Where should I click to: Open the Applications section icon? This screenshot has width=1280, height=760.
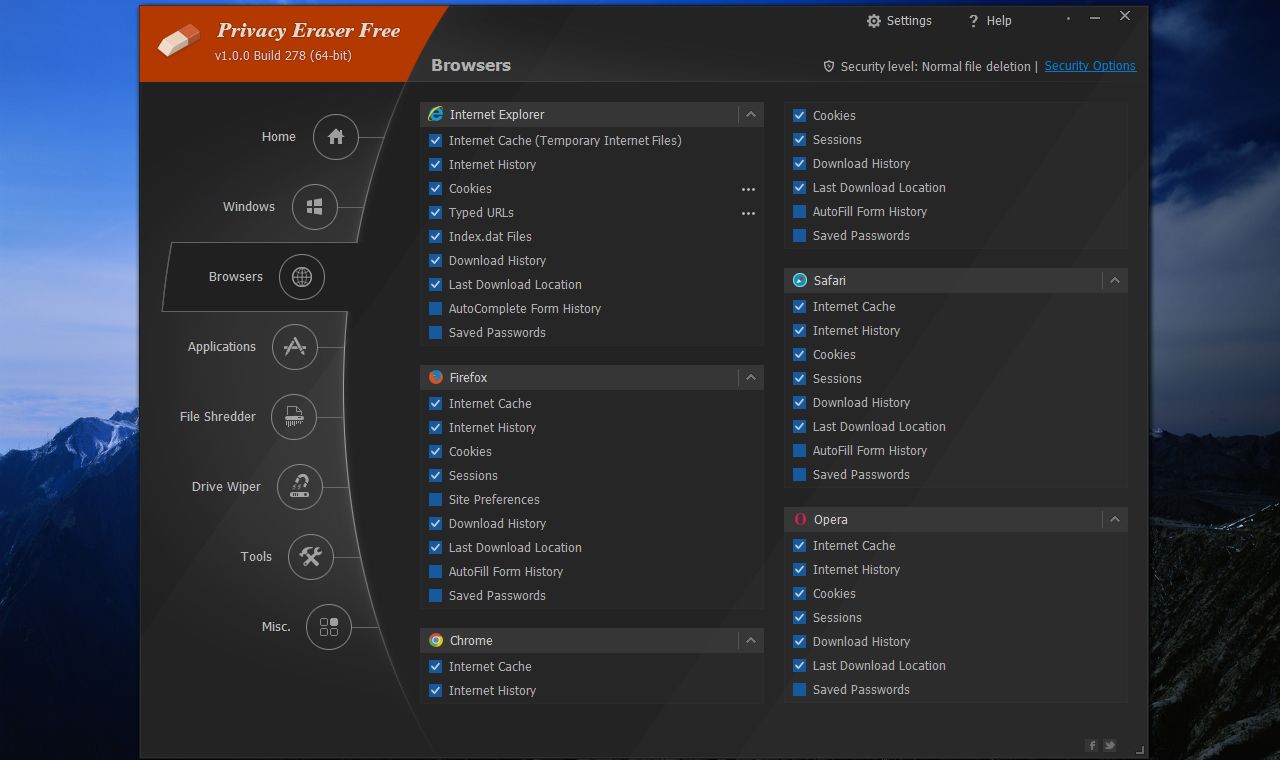(294, 347)
